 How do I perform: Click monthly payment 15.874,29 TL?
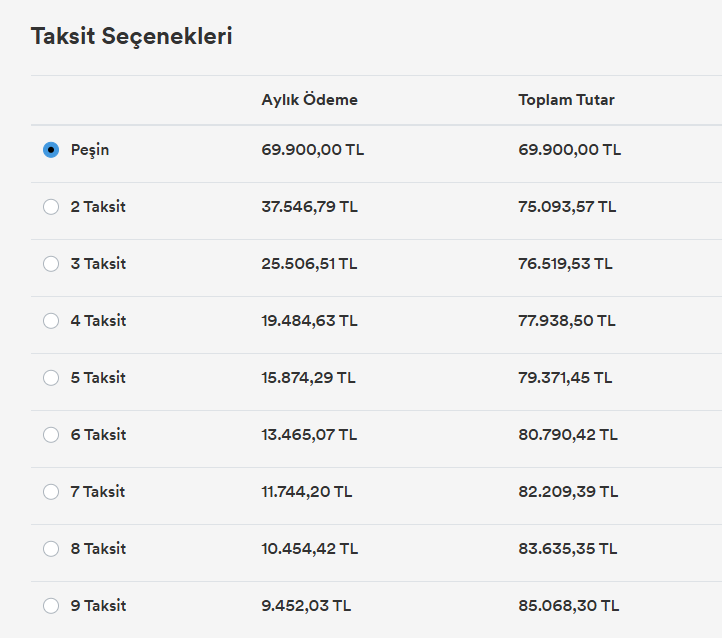pos(309,378)
